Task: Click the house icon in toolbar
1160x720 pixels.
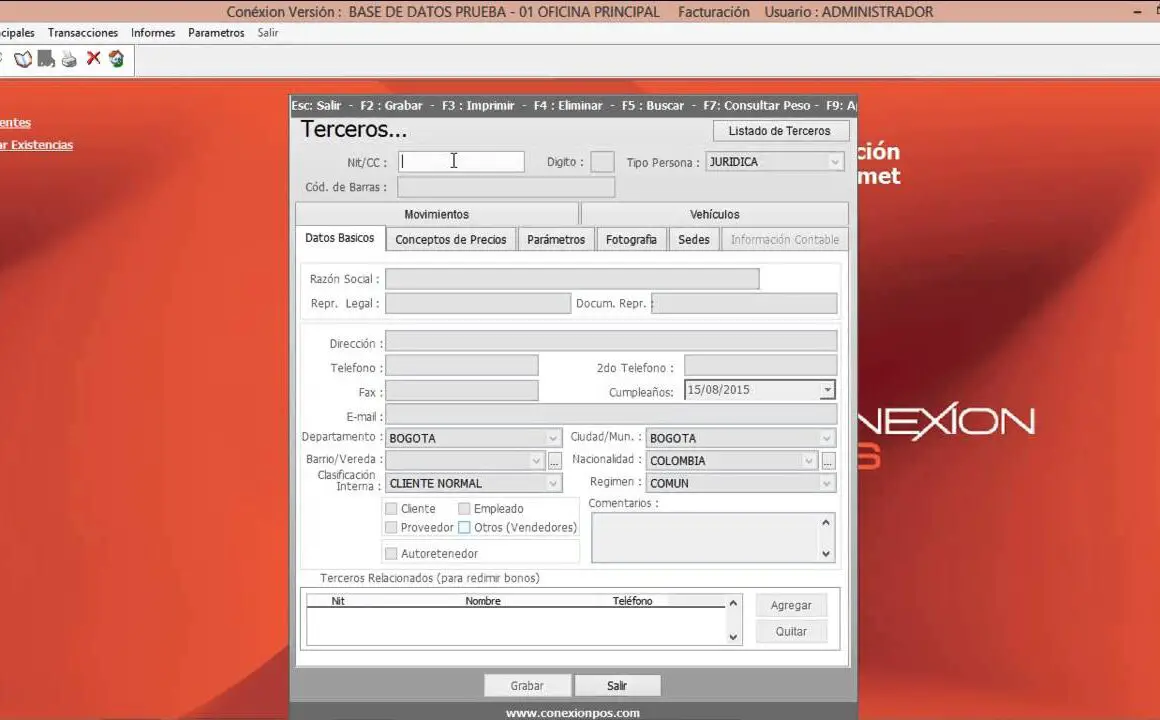Action: [116, 59]
